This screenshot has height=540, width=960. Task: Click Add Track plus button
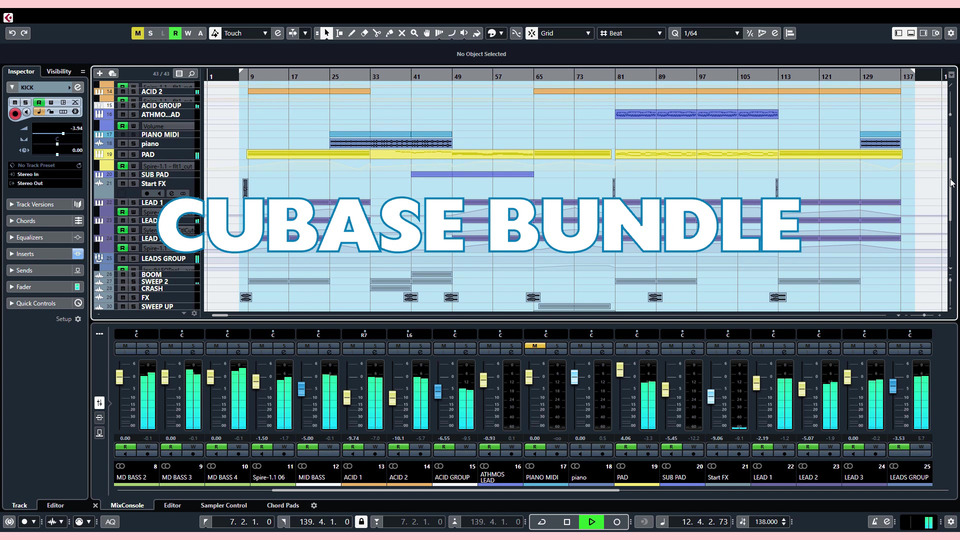coord(100,73)
